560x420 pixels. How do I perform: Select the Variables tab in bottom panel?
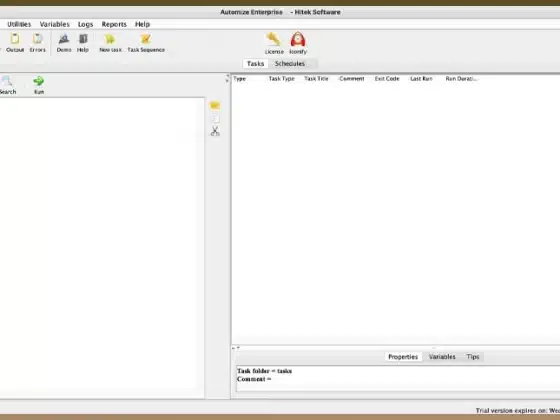442,357
